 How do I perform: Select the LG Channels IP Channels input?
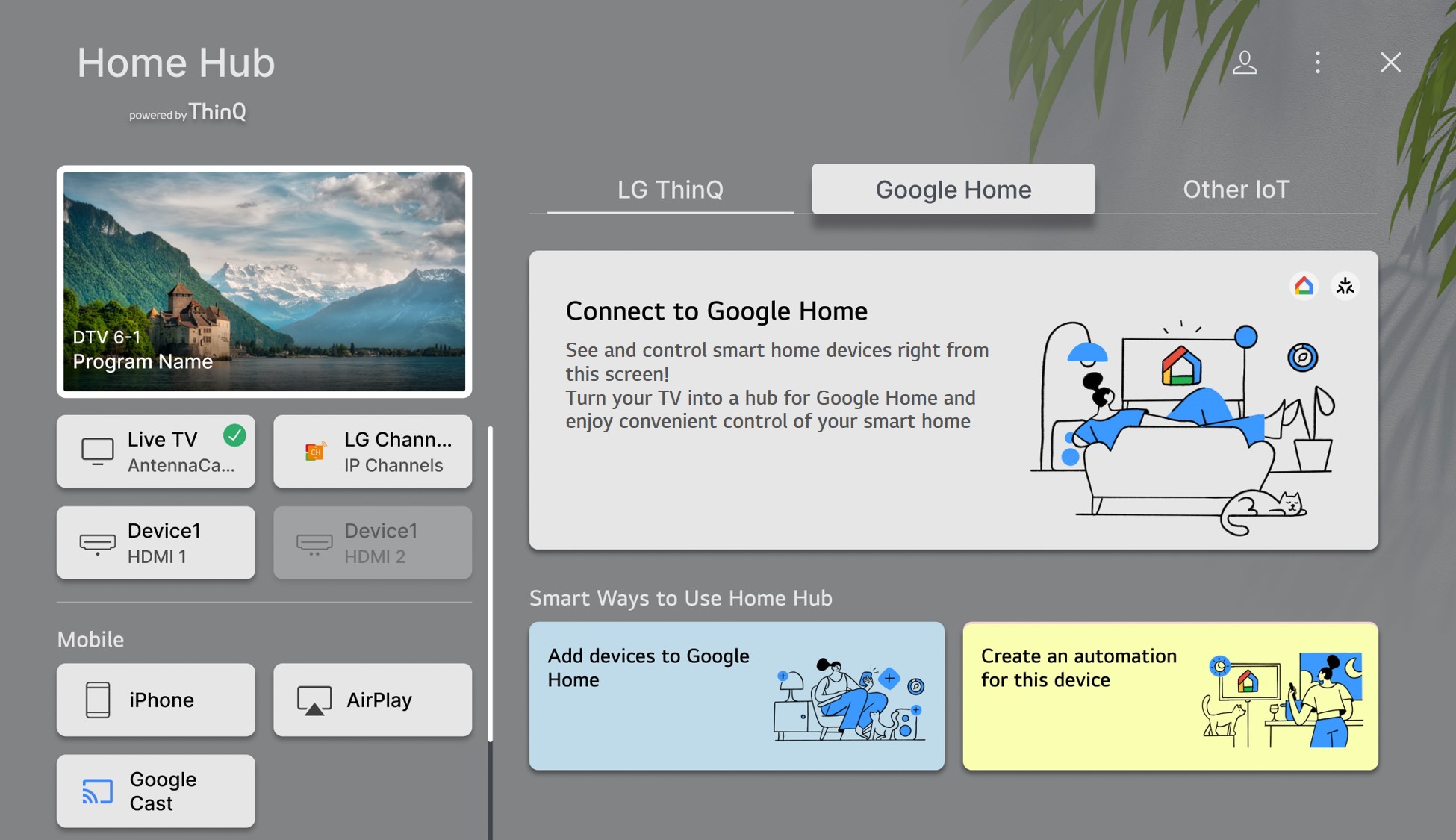tap(373, 450)
